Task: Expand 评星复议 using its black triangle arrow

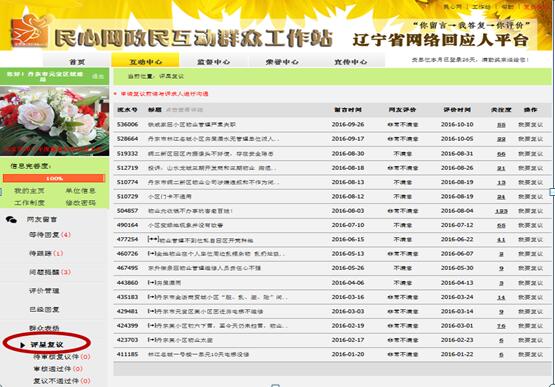Action: point(23,345)
